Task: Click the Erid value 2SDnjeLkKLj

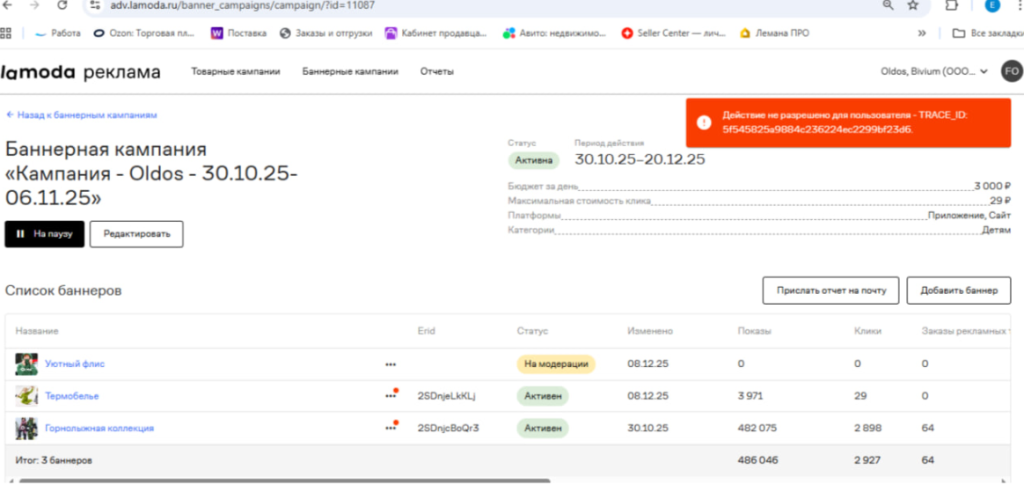Action: tap(447, 396)
